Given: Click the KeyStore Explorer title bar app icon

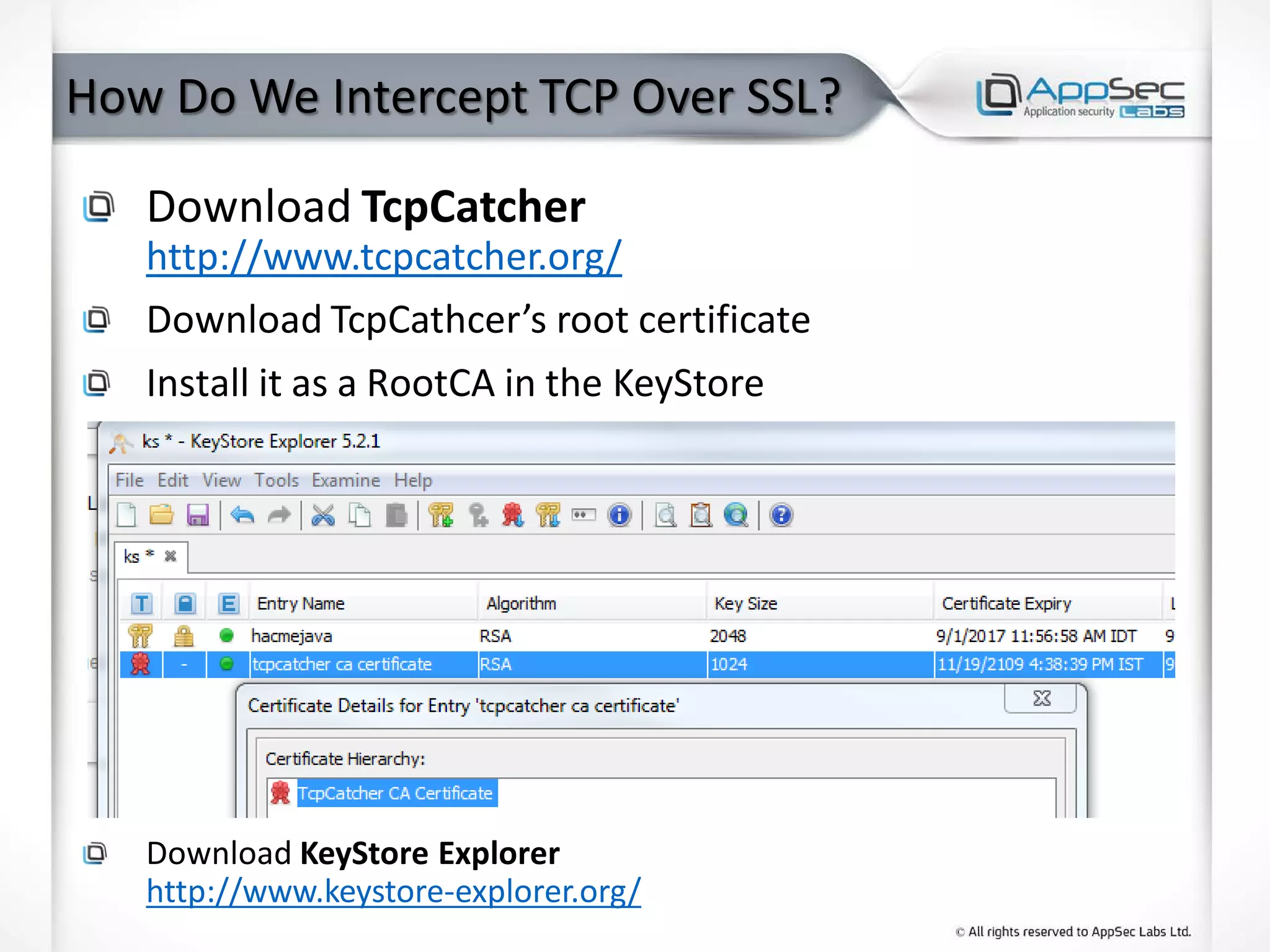Looking at the screenshot, I should 121,443.
